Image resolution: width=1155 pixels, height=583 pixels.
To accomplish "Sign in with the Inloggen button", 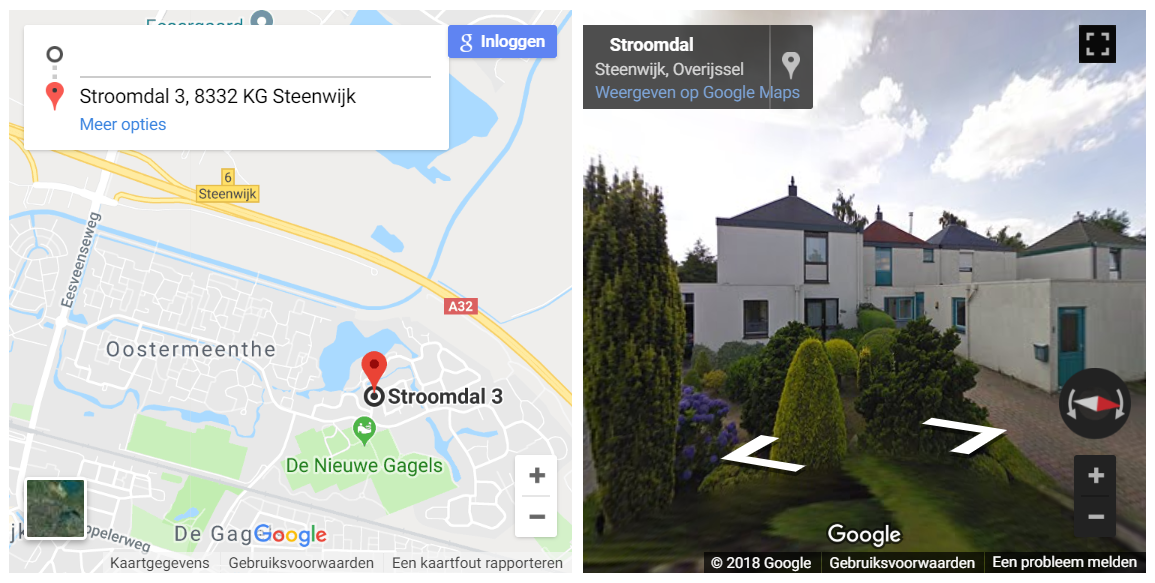I will click(x=502, y=42).
